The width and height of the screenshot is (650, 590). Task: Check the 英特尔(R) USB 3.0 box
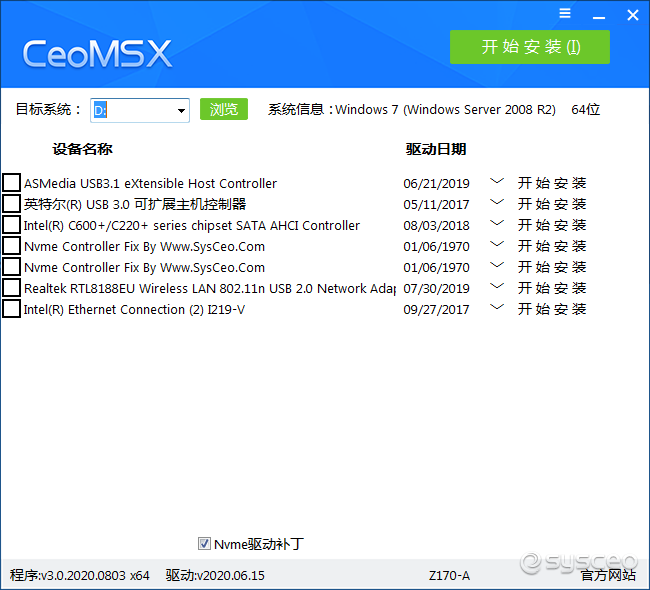click(12, 204)
